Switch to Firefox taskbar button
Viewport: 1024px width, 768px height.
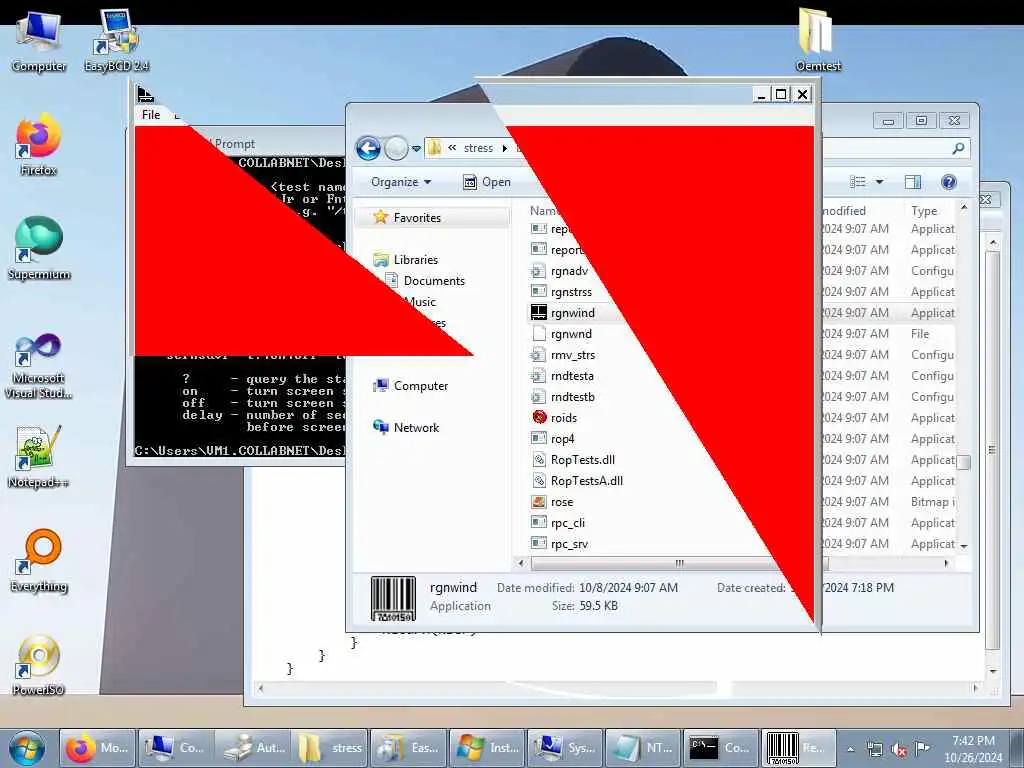pos(97,748)
